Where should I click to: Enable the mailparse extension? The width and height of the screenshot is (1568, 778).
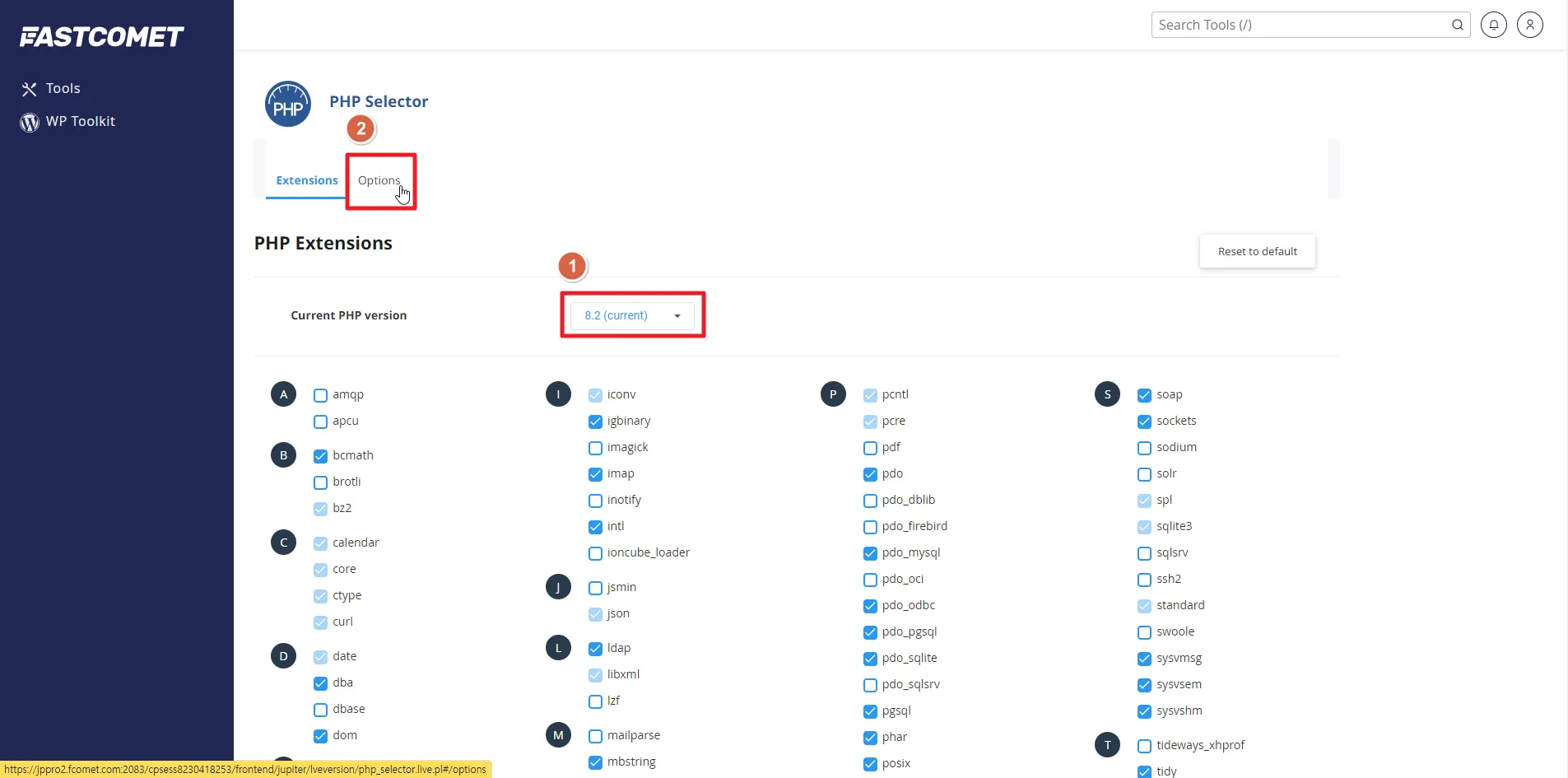click(x=595, y=736)
